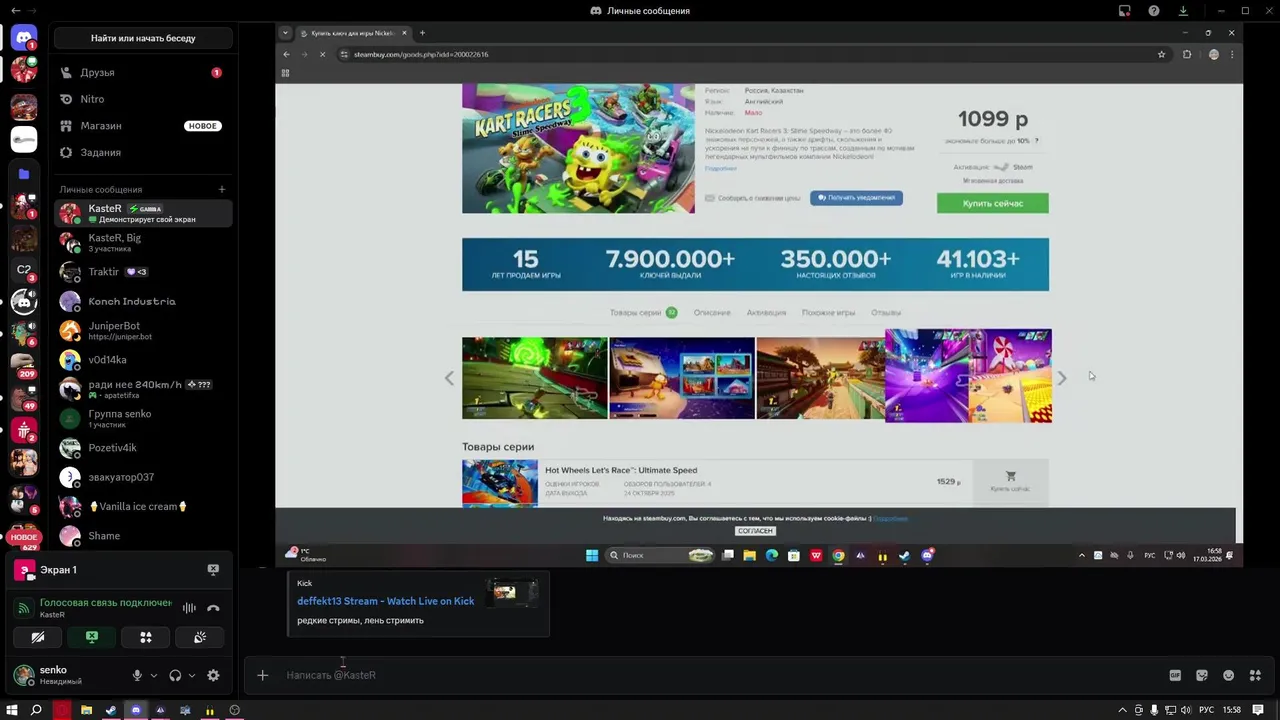
Task: Open the JuniperBot conversation
Action: tap(143, 330)
